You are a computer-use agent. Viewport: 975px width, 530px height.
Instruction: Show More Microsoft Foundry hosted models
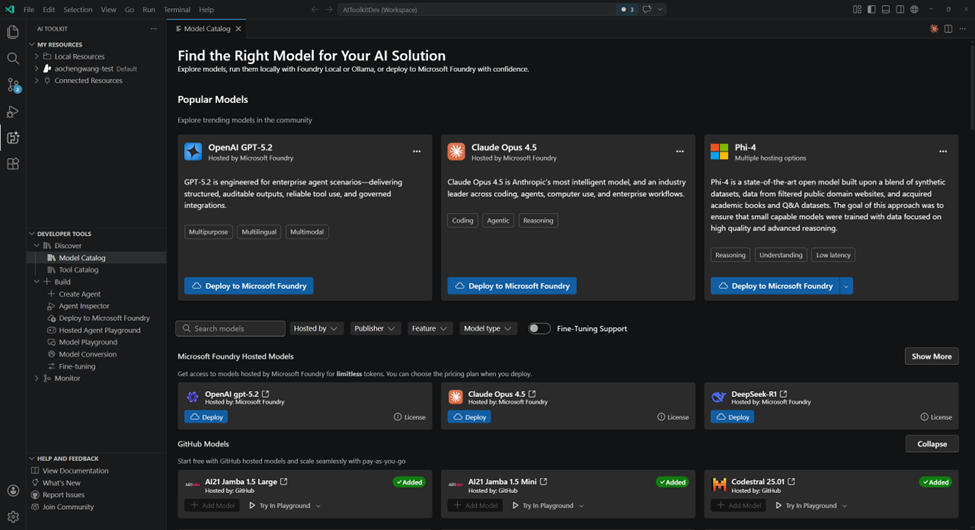[x=931, y=356]
